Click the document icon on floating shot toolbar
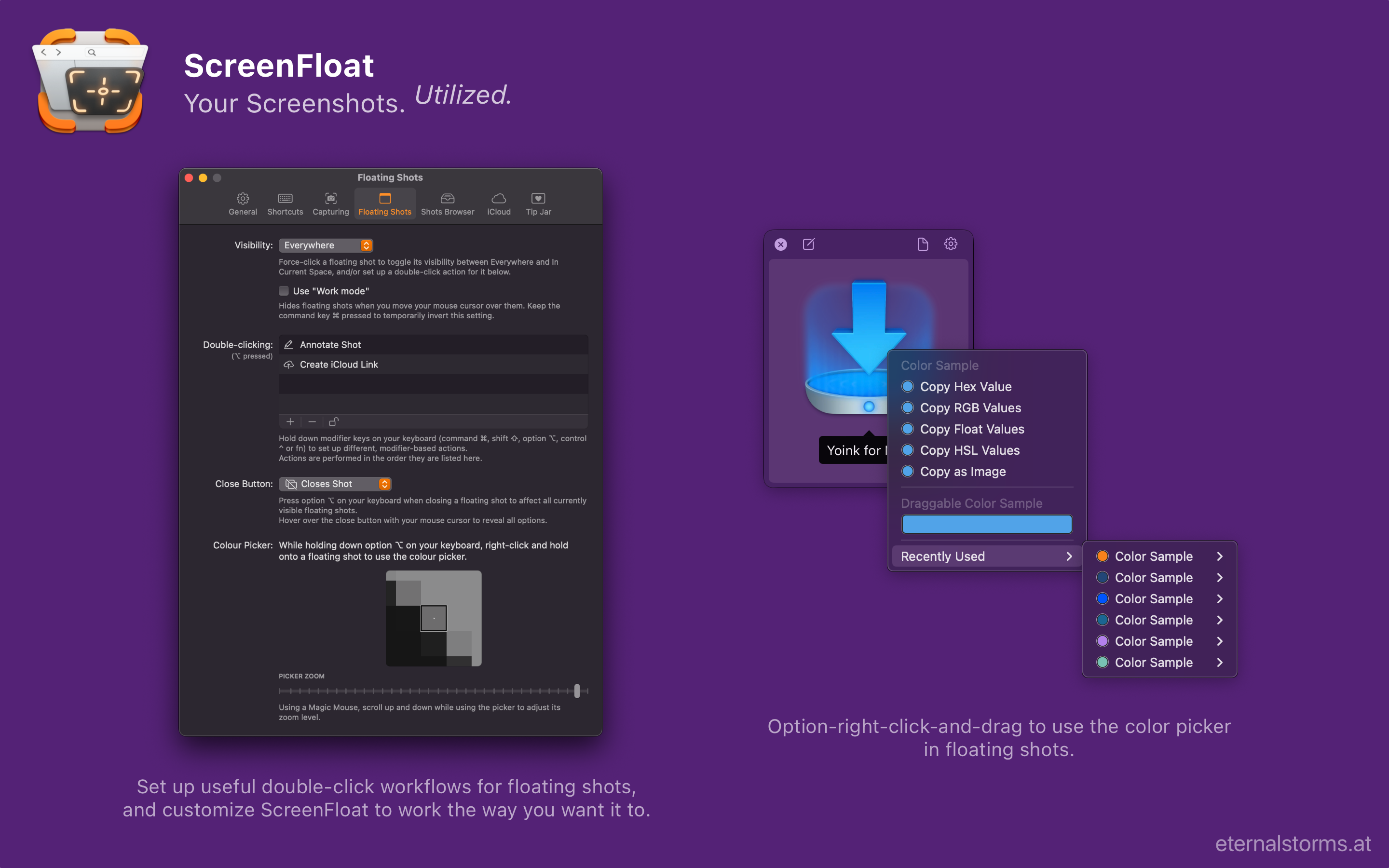Screen dimensions: 1389x868 tap(922, 244)
